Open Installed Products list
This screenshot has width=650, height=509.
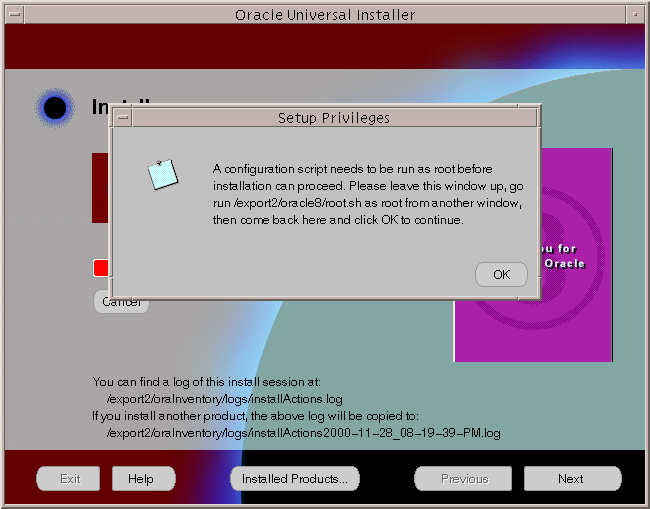295,479
